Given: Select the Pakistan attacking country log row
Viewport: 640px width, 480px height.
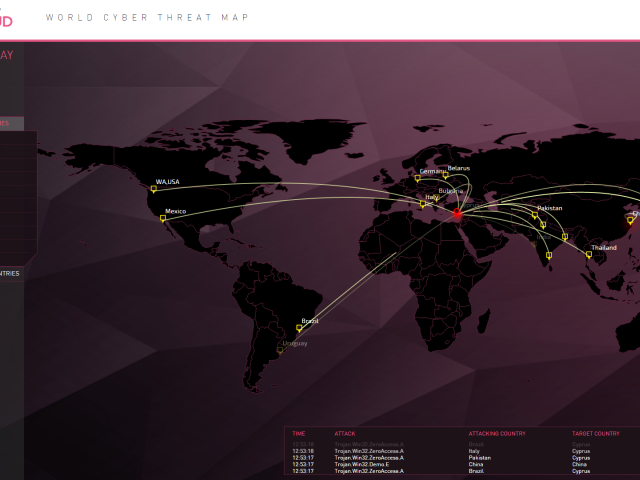Looking at the screenshot, I should (460, 458).
